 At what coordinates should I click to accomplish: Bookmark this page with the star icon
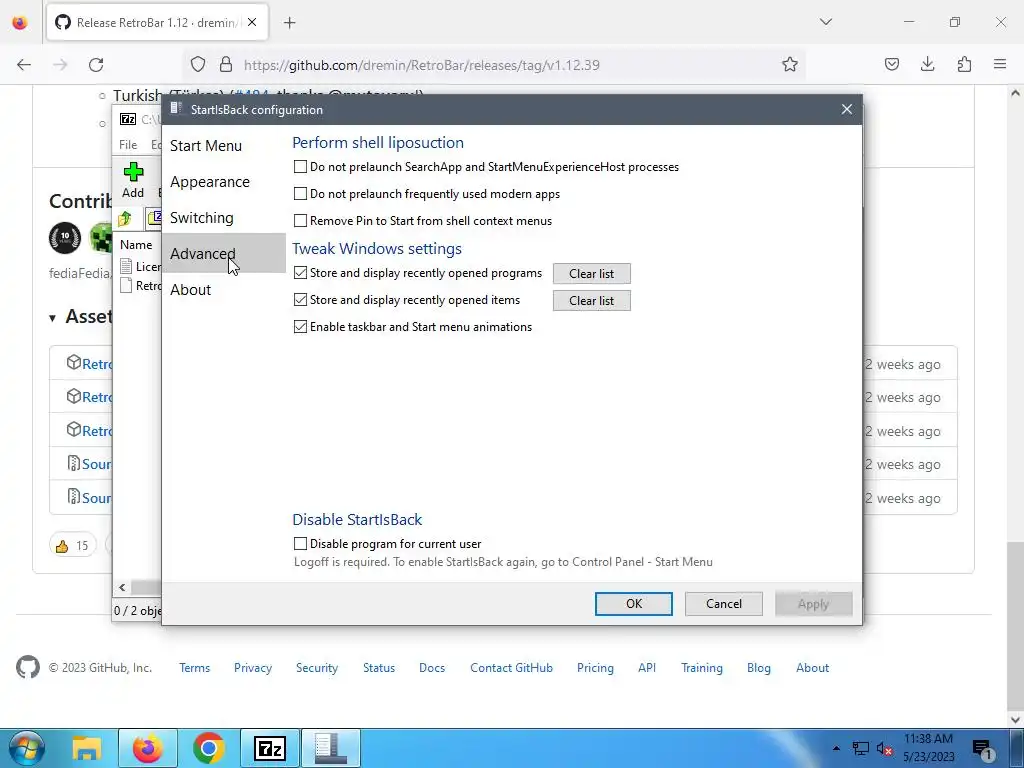pyautogui.click(x=790, y=64)
